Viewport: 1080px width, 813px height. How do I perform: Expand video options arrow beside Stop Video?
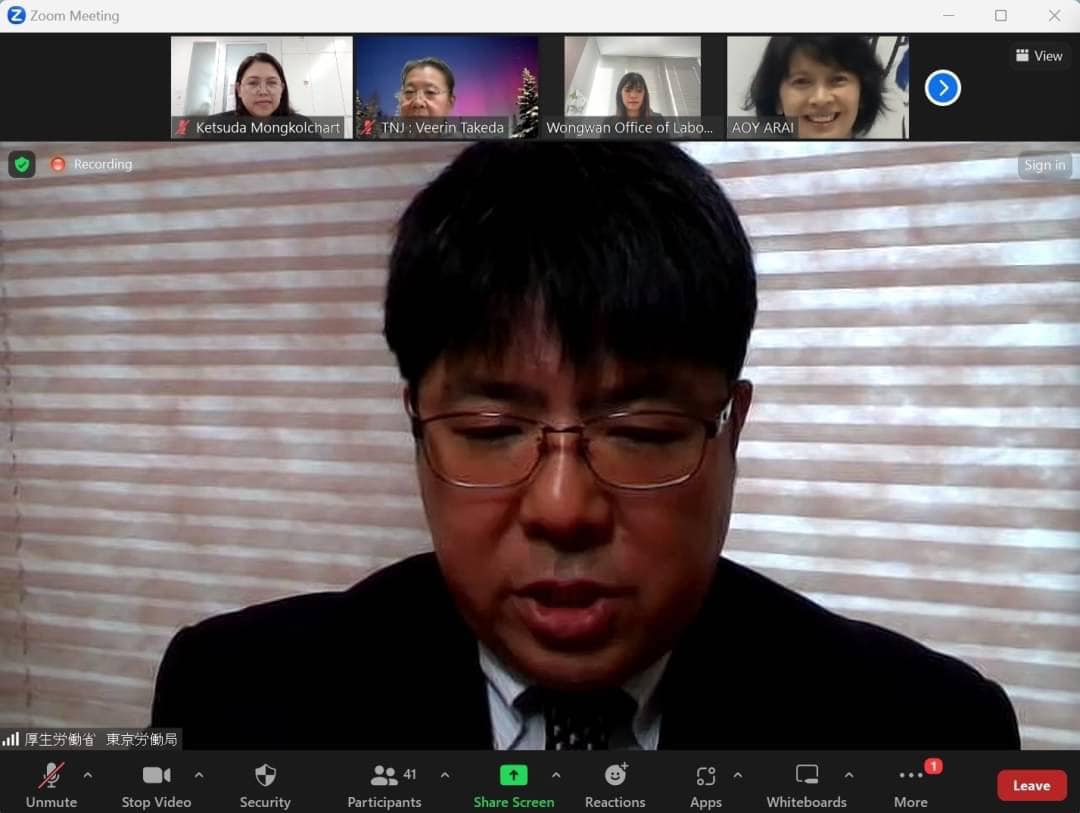pos(199,775)
